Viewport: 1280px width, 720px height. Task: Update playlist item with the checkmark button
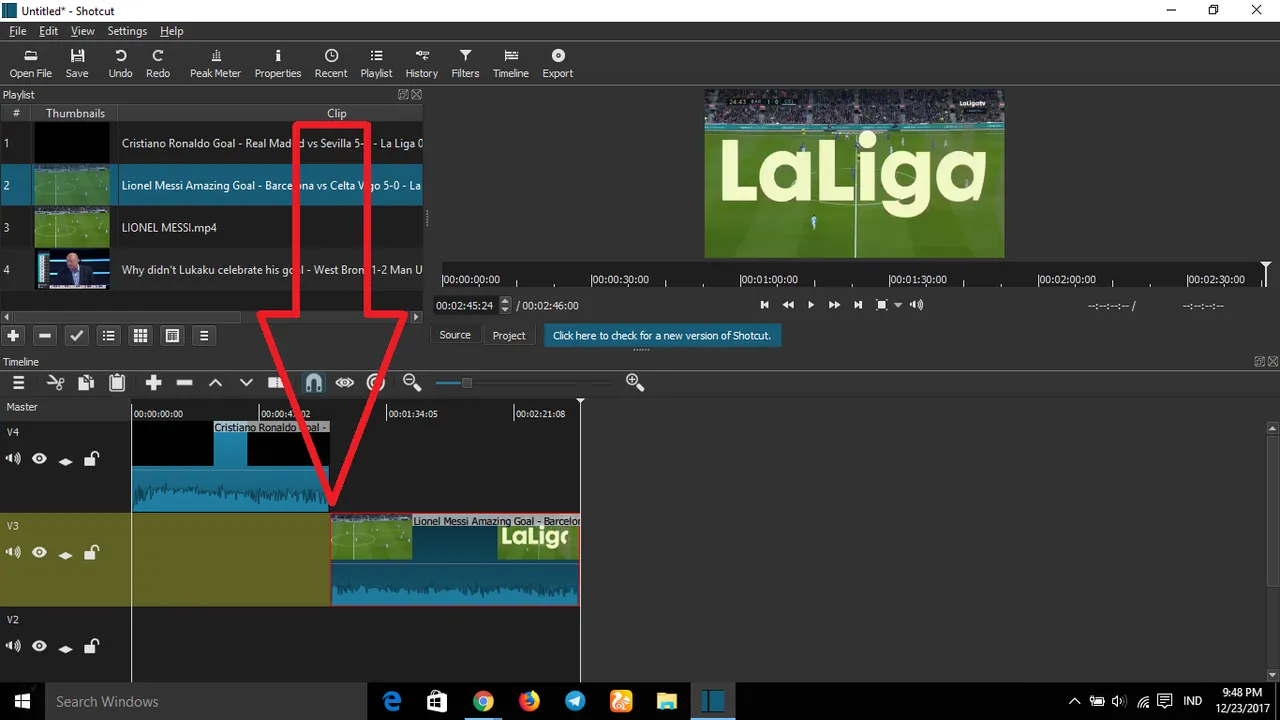coord(77,336)
